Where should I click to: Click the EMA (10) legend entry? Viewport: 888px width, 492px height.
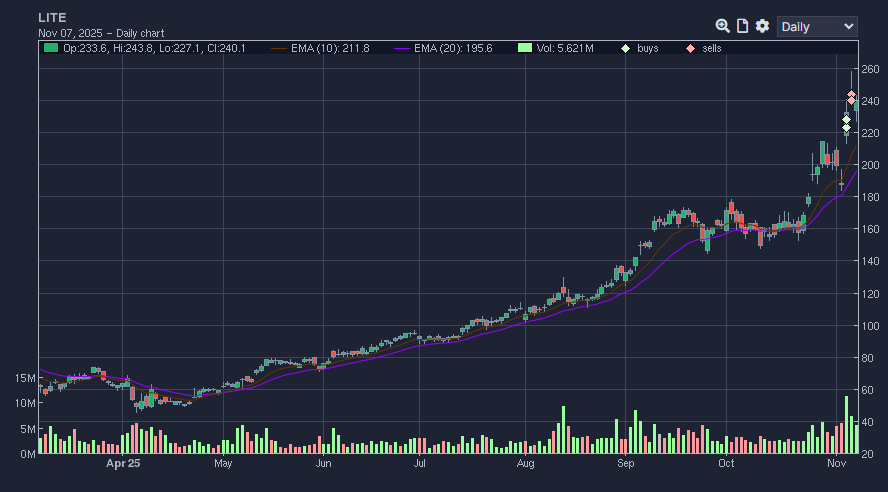point(320,49)
